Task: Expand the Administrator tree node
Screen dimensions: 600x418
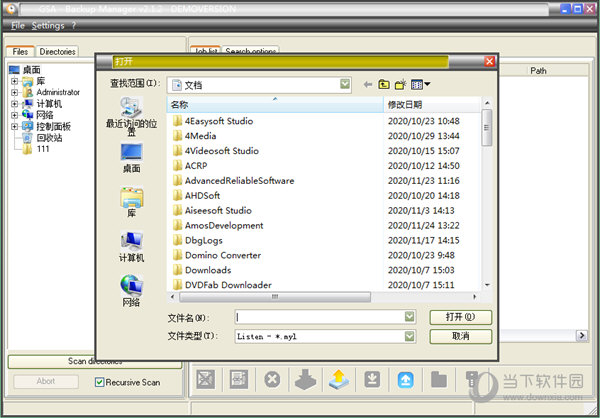Action: click(14, 92)
